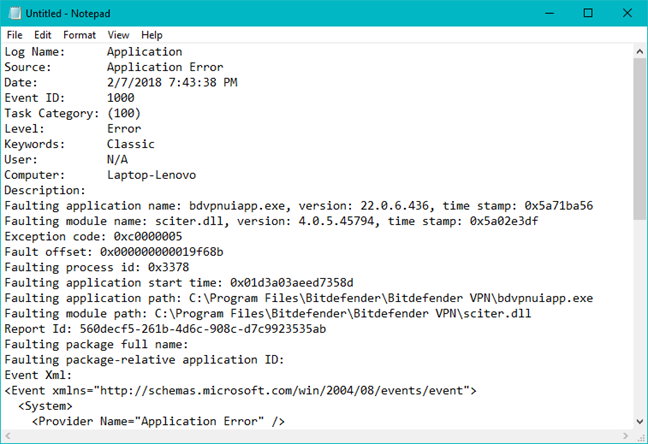Click the Level value "Error"
This screenshot has height=444, width=648.
[124, 129]
